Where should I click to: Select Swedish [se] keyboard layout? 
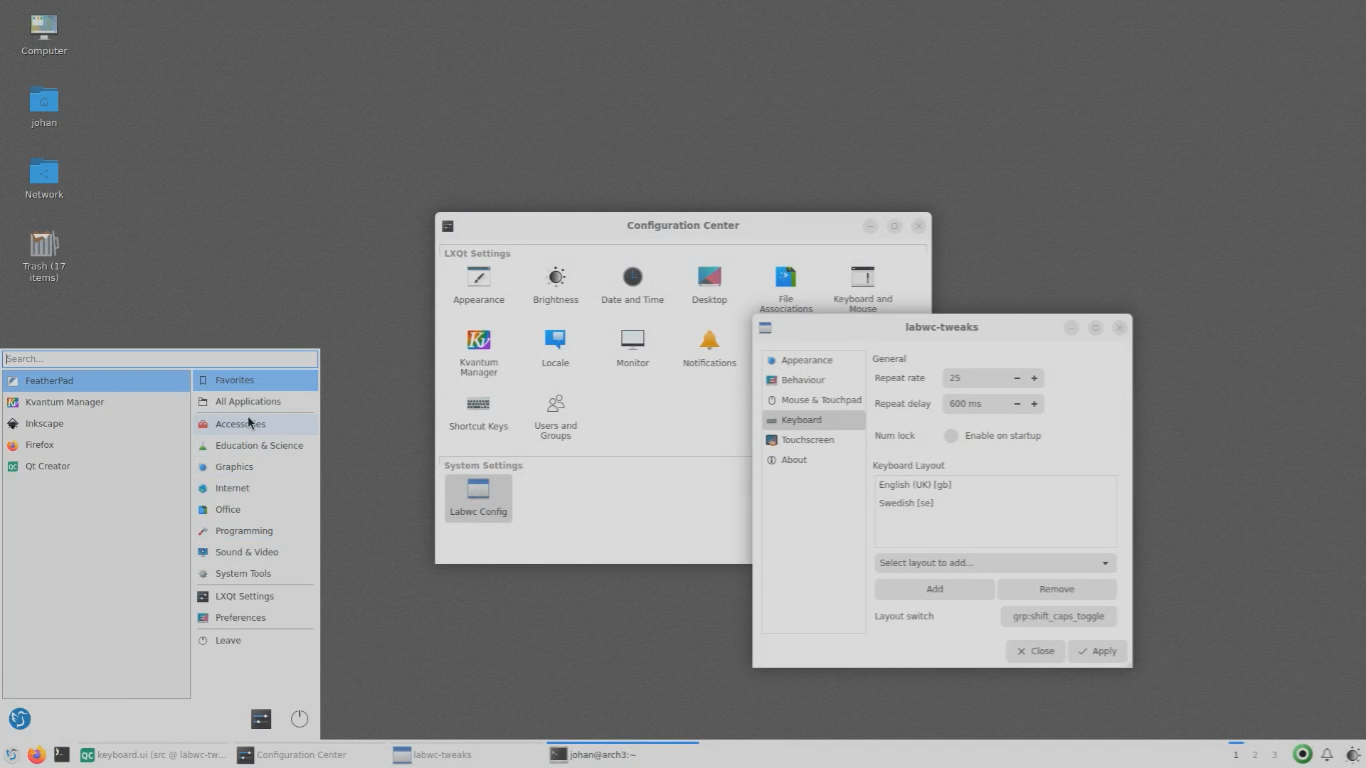click(906, 503)
